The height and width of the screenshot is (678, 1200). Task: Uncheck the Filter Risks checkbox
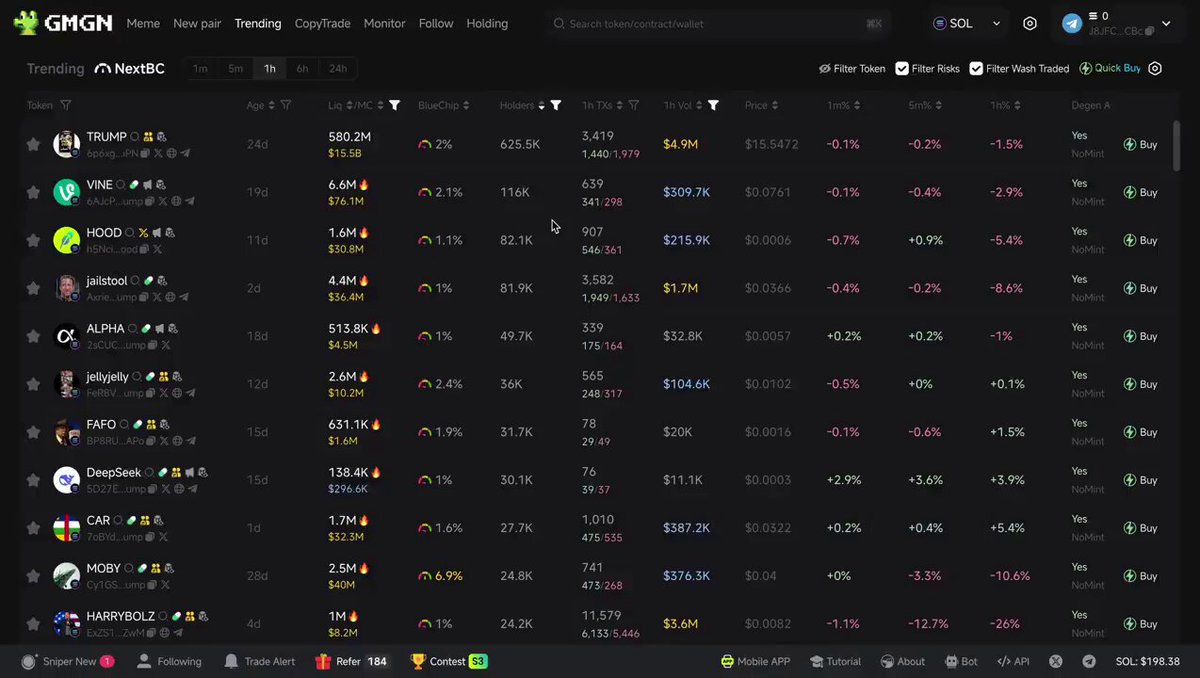coord(902,69)
